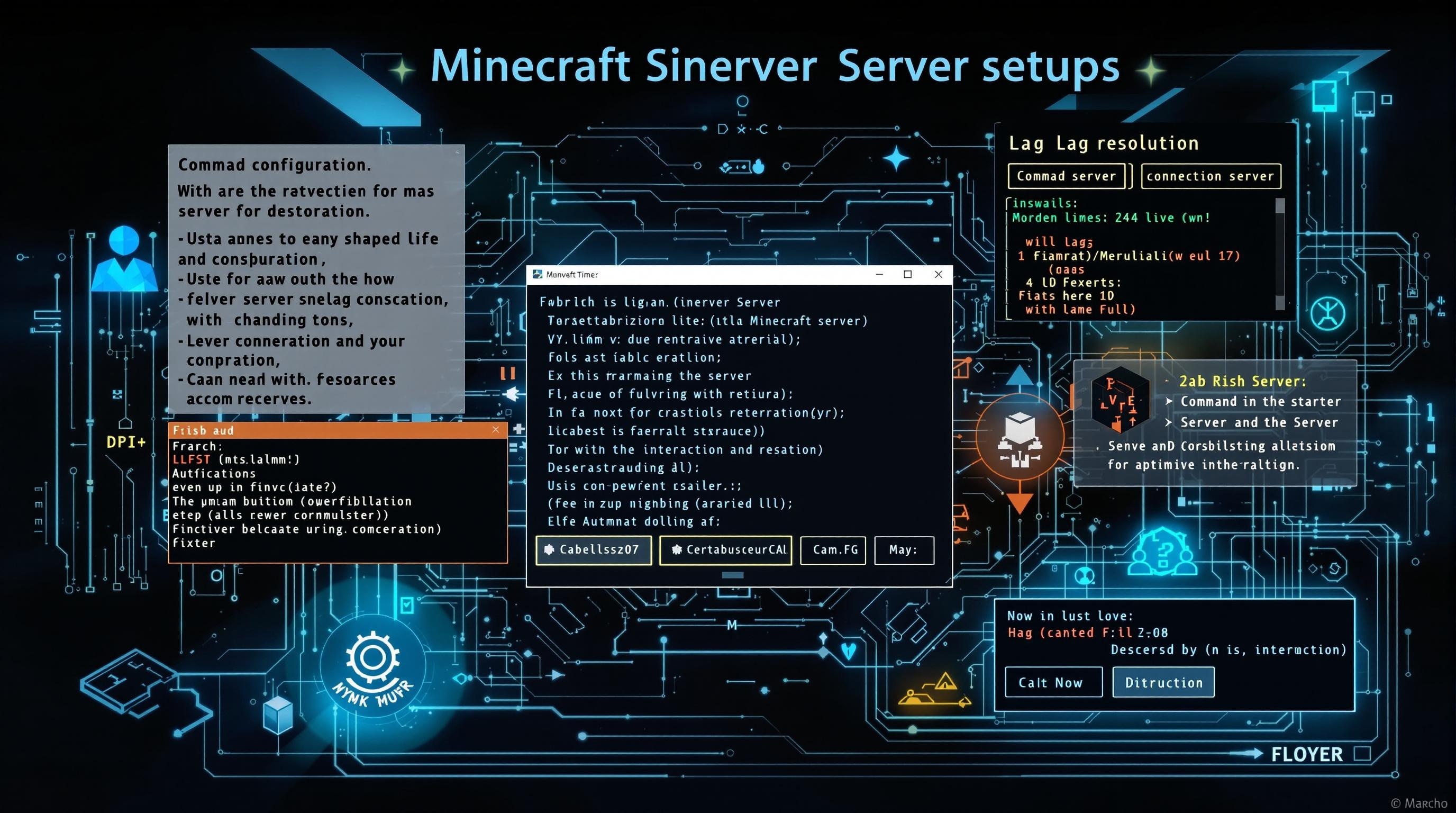Click the 'Morden limes: 244 live' line
Image resolution: width=1456 pixels, height=813 pixels.
[1111, 218]
